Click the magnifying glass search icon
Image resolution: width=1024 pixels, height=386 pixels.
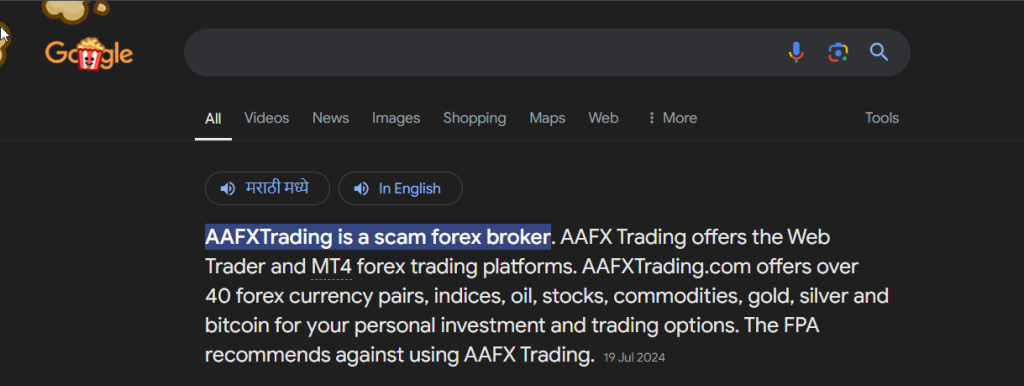tap(879, 52)
